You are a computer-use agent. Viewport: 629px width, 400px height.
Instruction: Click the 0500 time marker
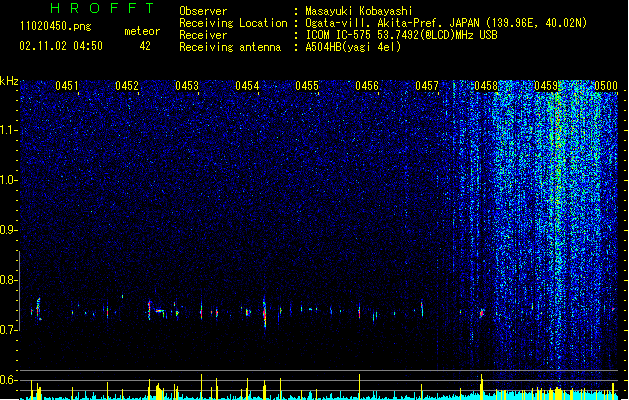click(606, 86)
